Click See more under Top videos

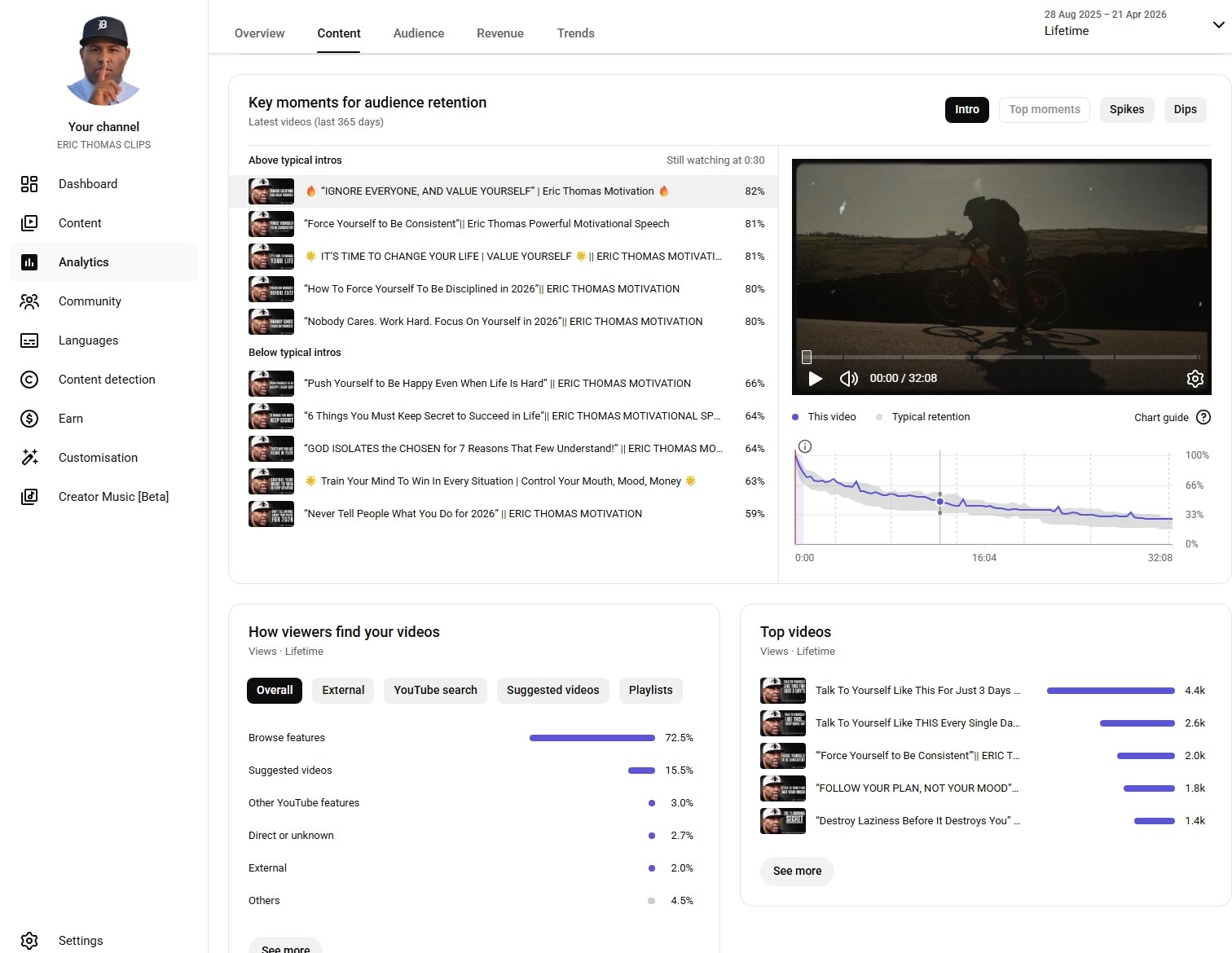797,872
